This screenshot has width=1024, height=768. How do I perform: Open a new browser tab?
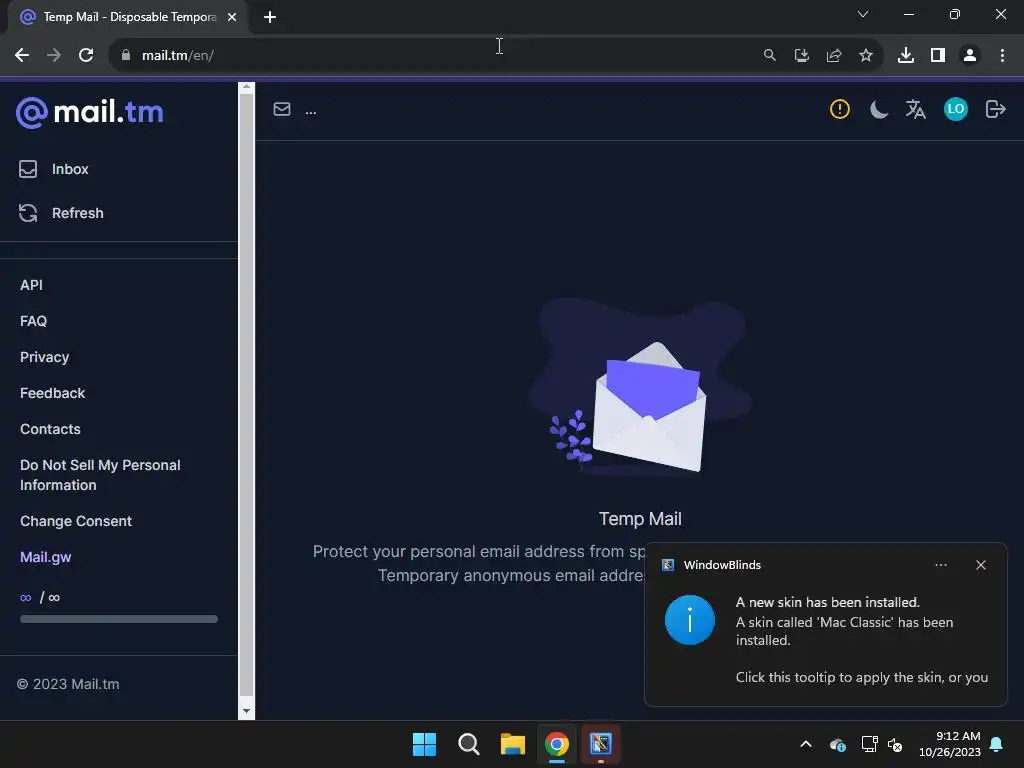[x=270, y=17]
